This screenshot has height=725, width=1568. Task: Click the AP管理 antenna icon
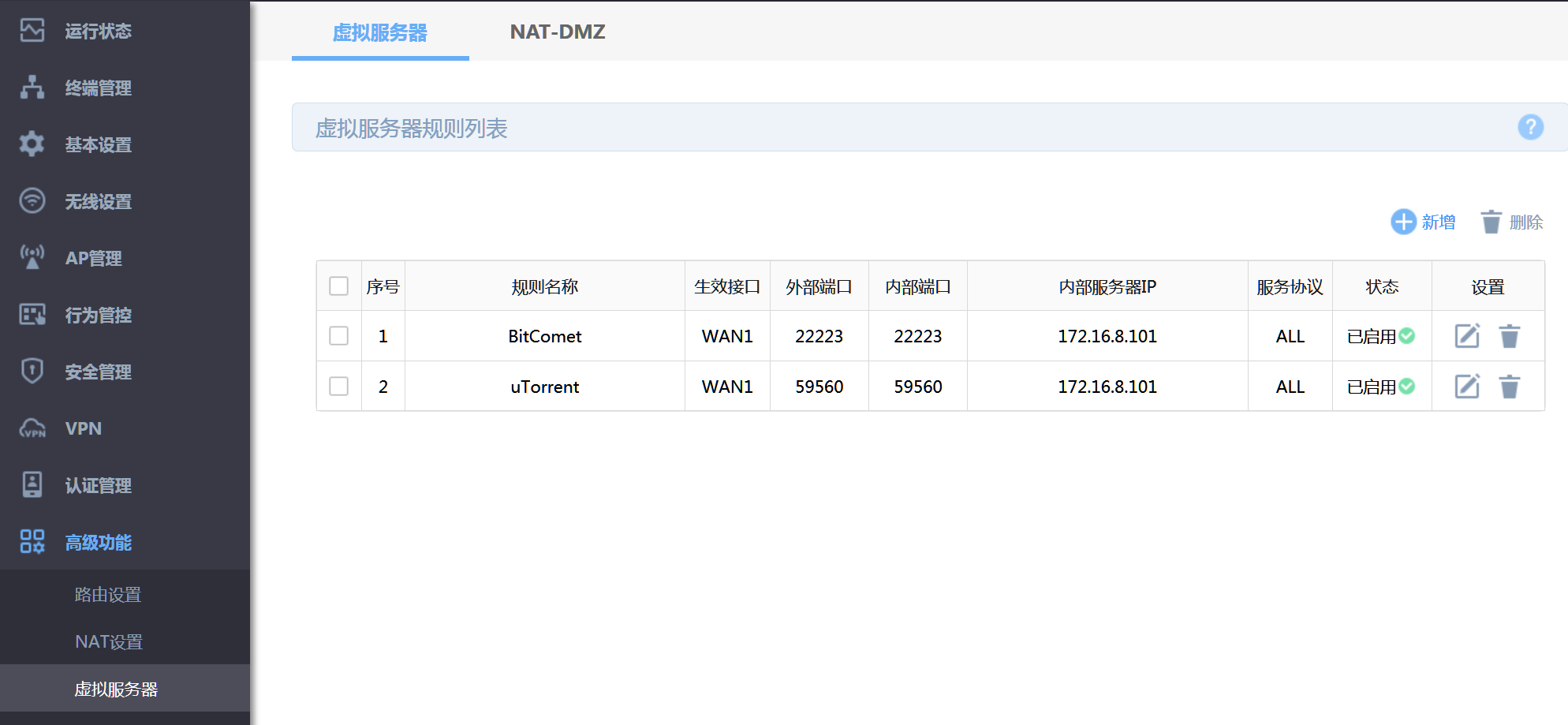32,258
